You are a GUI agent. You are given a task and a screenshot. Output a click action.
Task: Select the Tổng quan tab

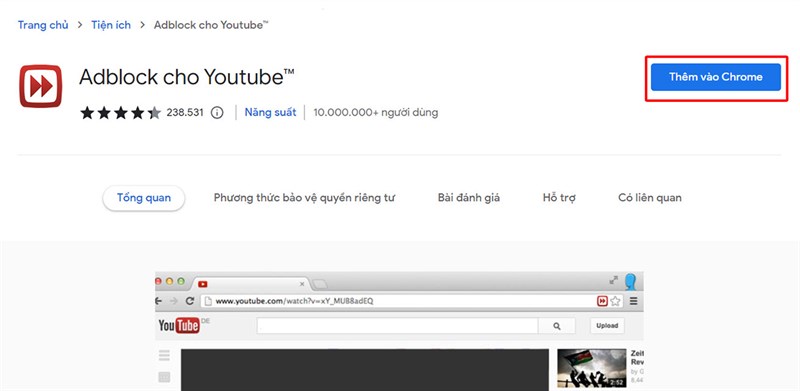pos(144,198)
